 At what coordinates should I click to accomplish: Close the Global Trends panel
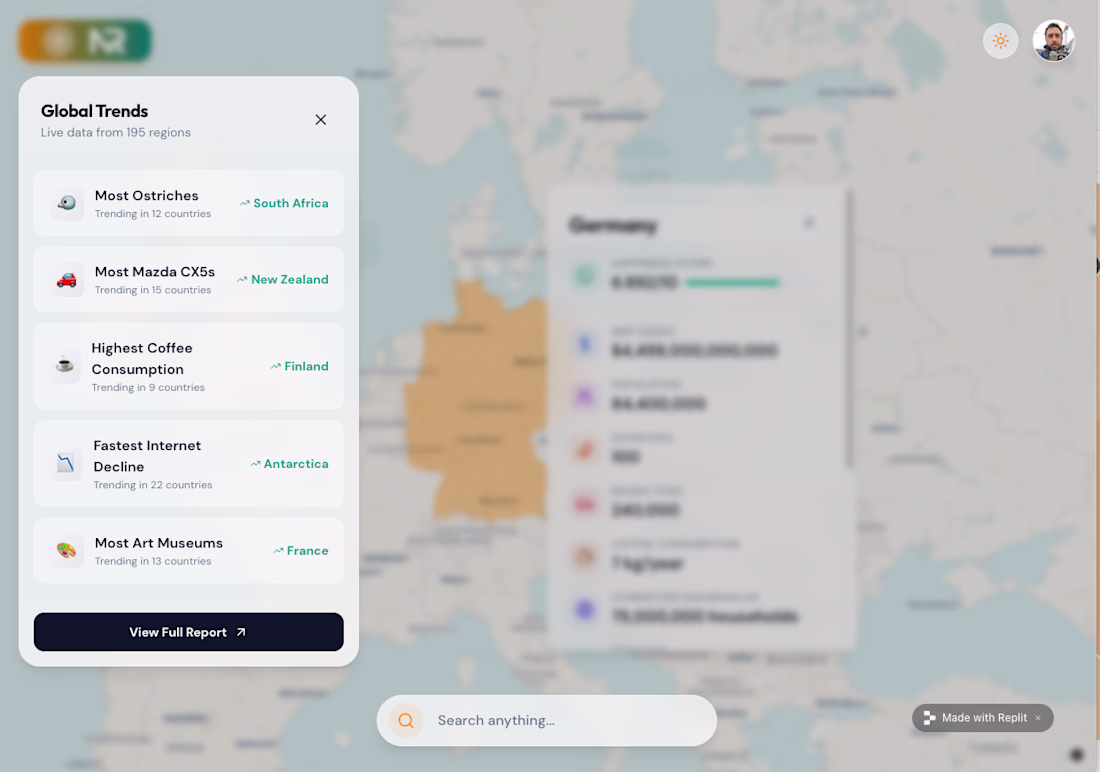tap(321, 120)
